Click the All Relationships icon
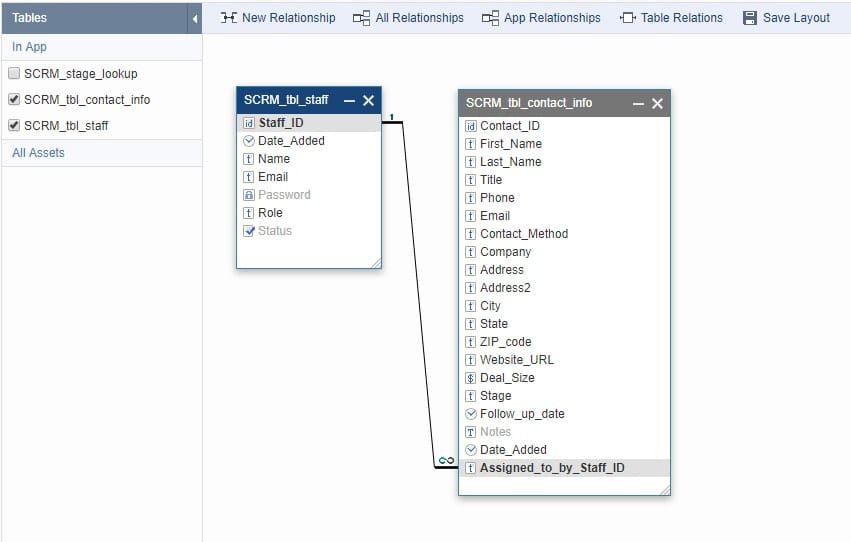This screenshot has width=851, height=542. (362, 18)
